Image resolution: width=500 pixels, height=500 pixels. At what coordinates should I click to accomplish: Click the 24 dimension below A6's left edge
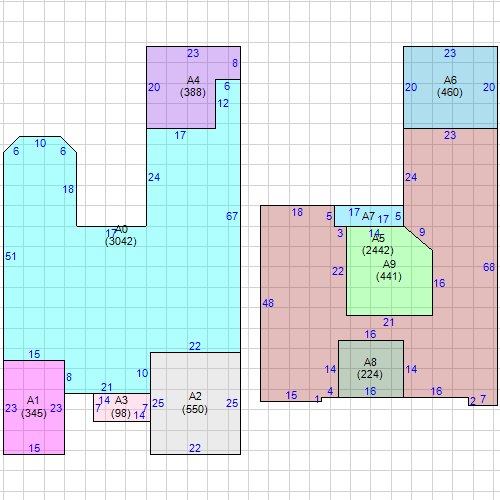tap(411, 177)
